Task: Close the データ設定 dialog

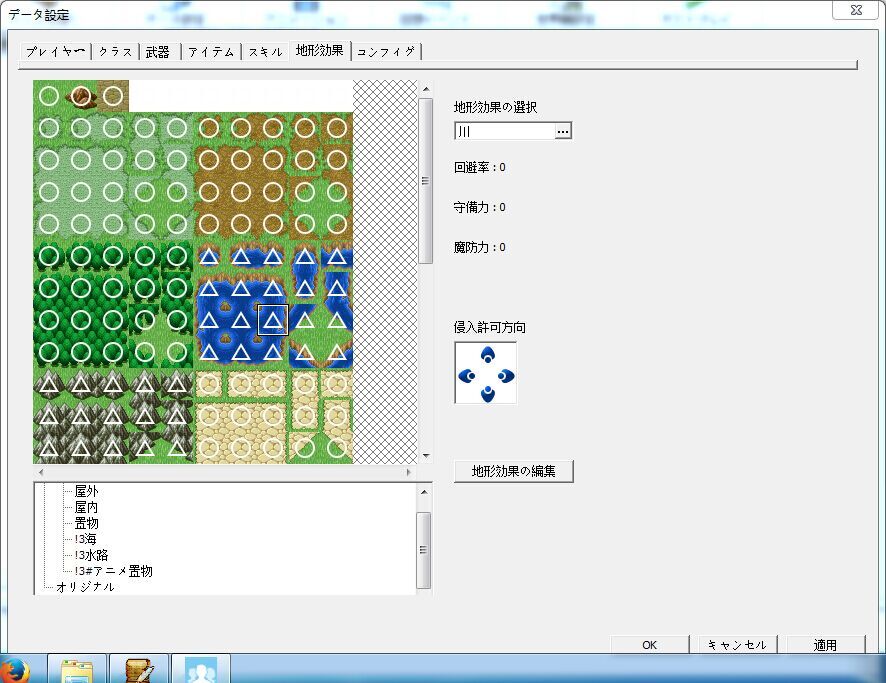Action: (x=856, y=10)
